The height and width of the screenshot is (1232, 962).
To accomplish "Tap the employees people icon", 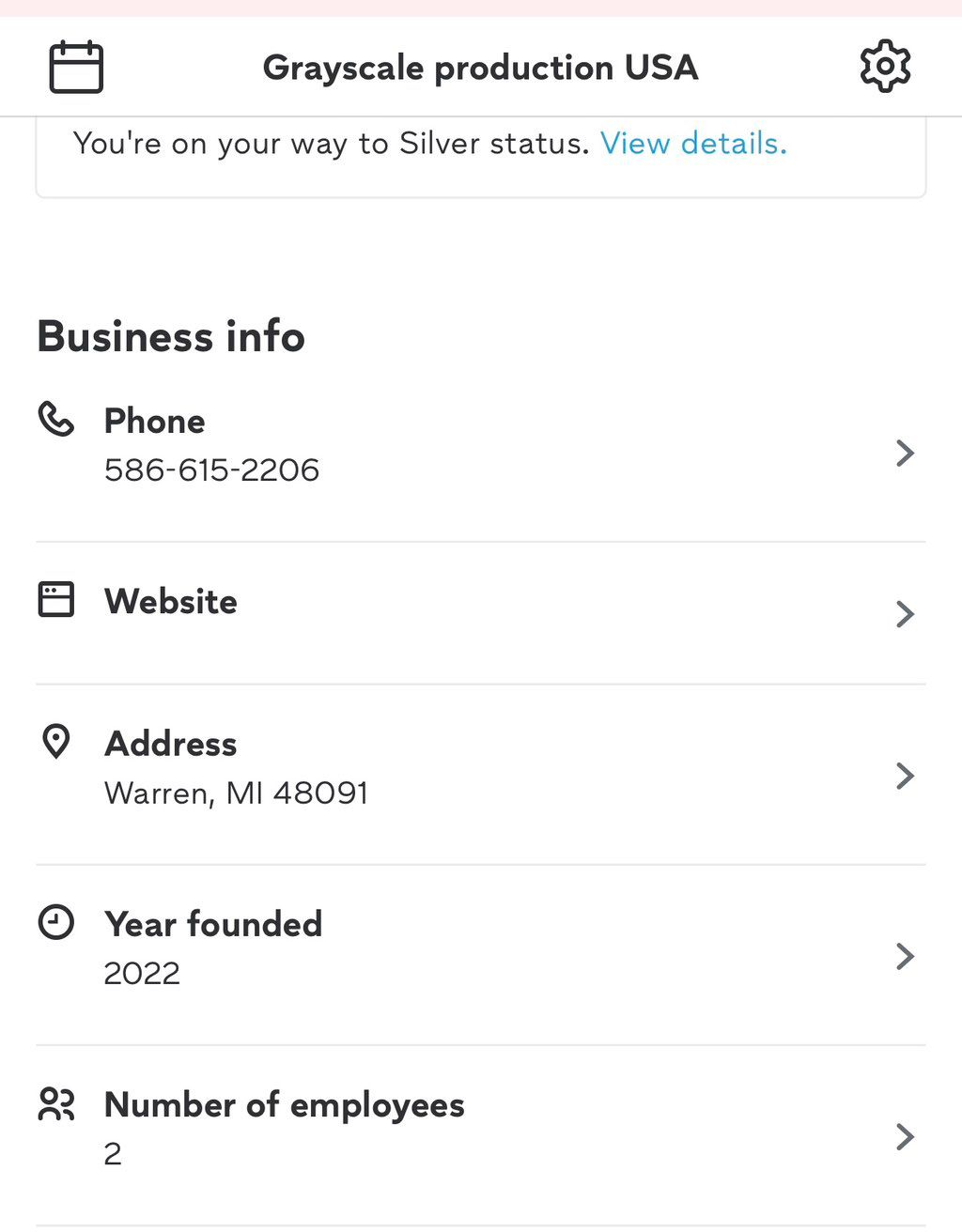I will (x=55, y=1103).
